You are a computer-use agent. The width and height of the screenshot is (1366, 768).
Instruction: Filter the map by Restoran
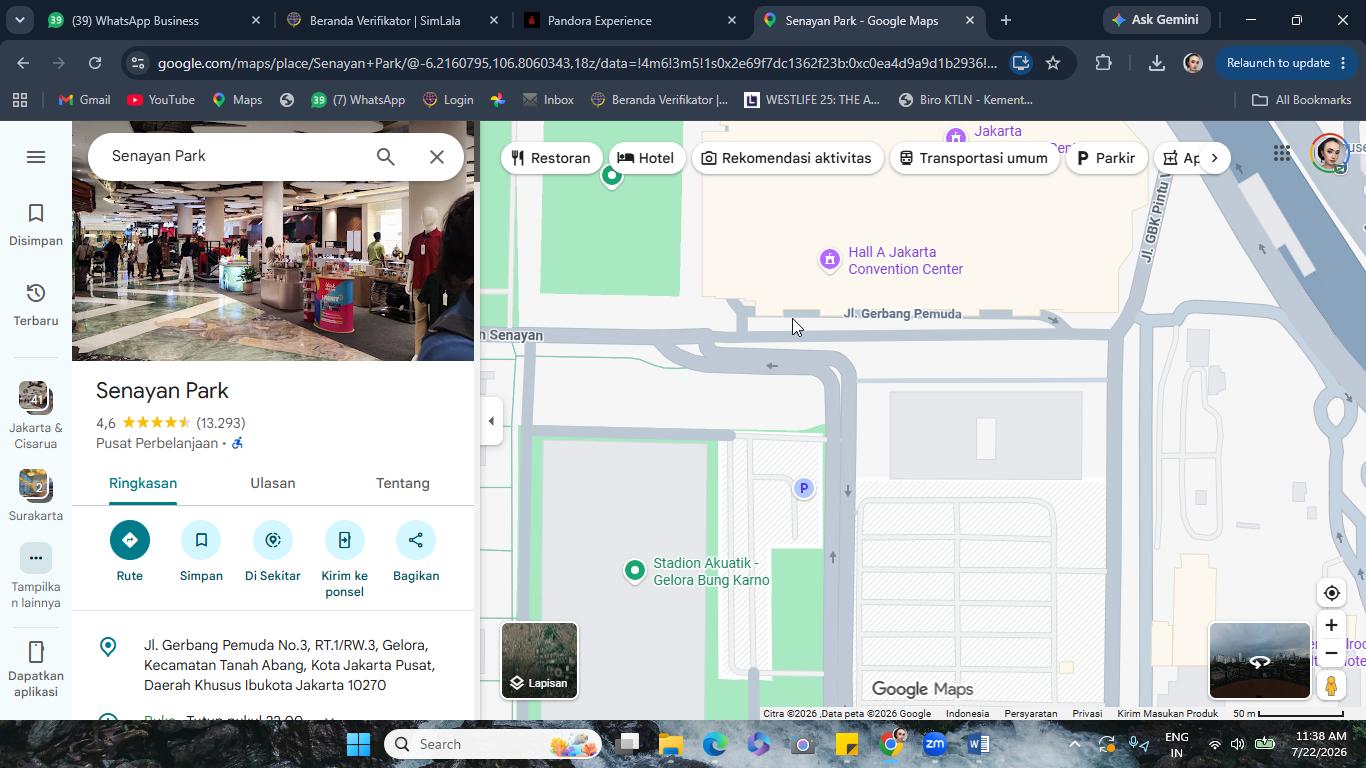(551, 158)
